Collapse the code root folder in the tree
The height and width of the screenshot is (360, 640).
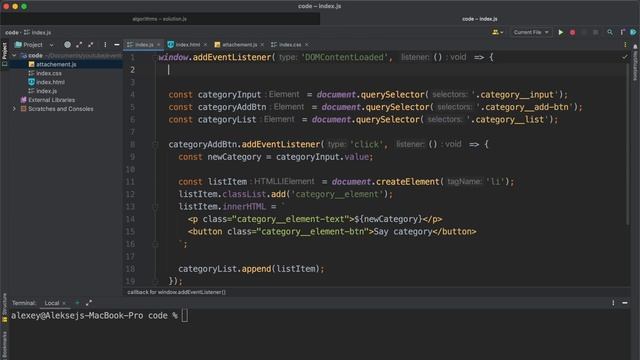pyautogui.click(x=14, y=56)
